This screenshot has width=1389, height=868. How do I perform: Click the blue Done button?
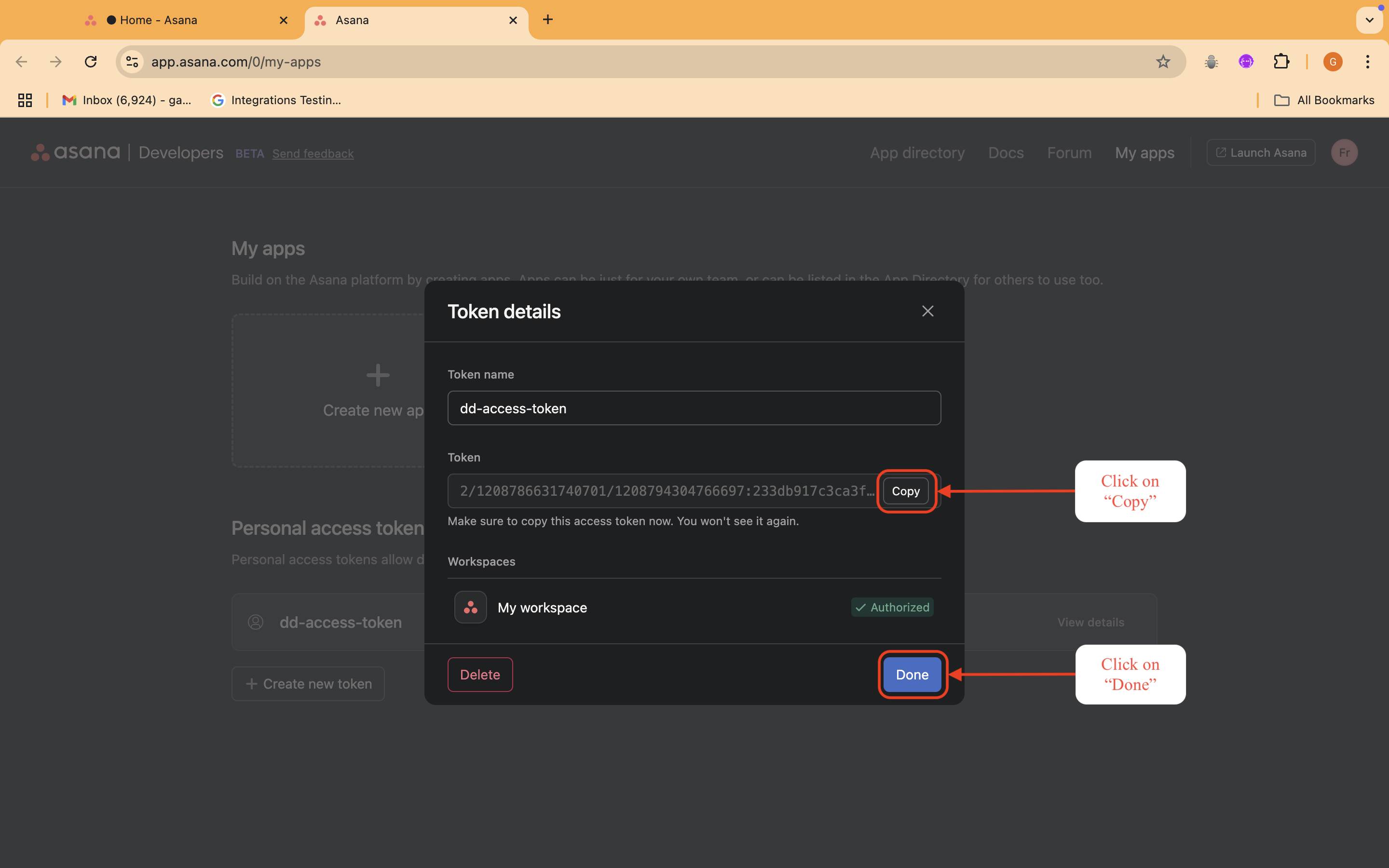click(x=912, y=675)
